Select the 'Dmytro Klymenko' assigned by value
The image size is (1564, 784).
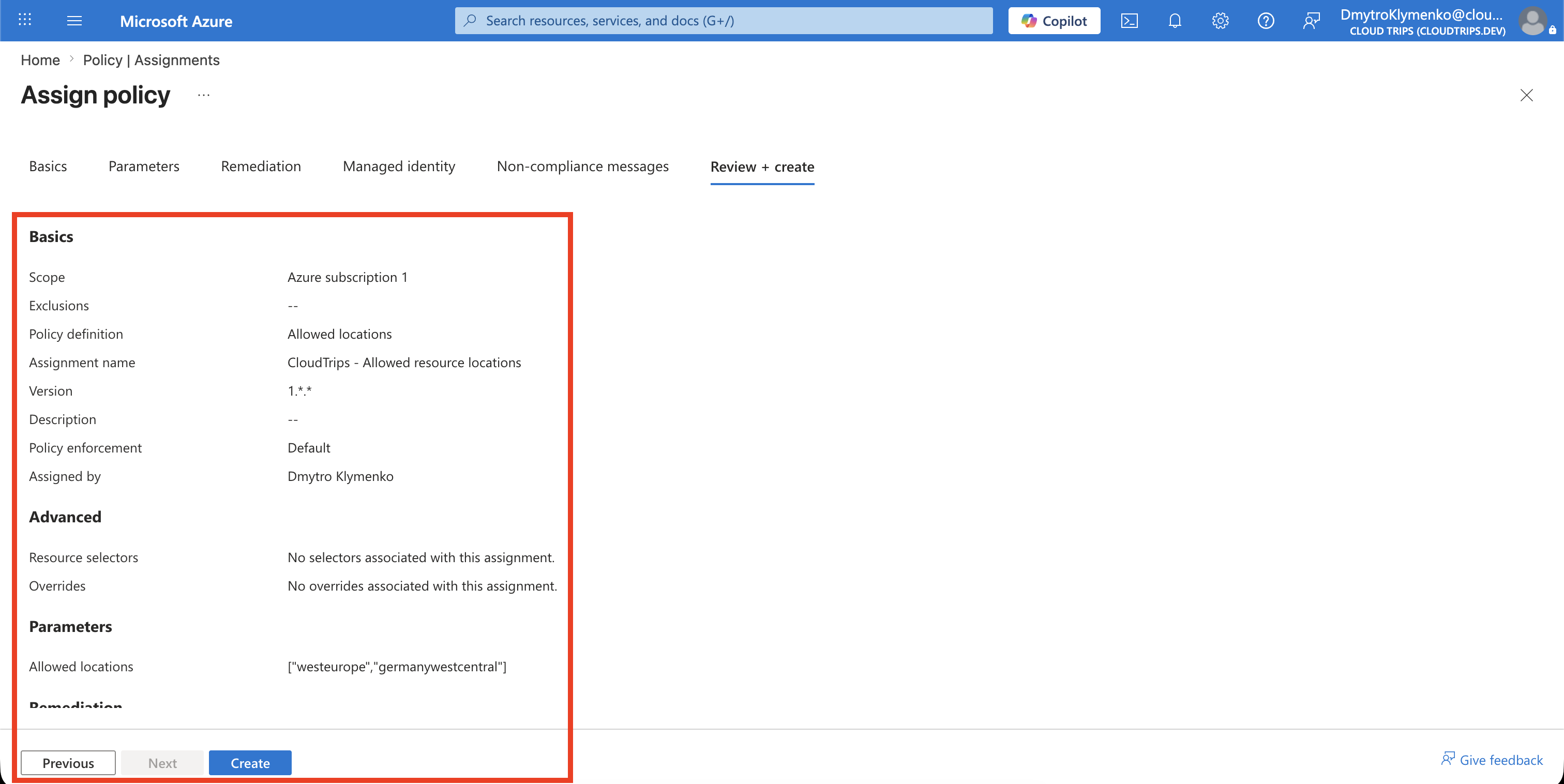(x=341, y=477)
